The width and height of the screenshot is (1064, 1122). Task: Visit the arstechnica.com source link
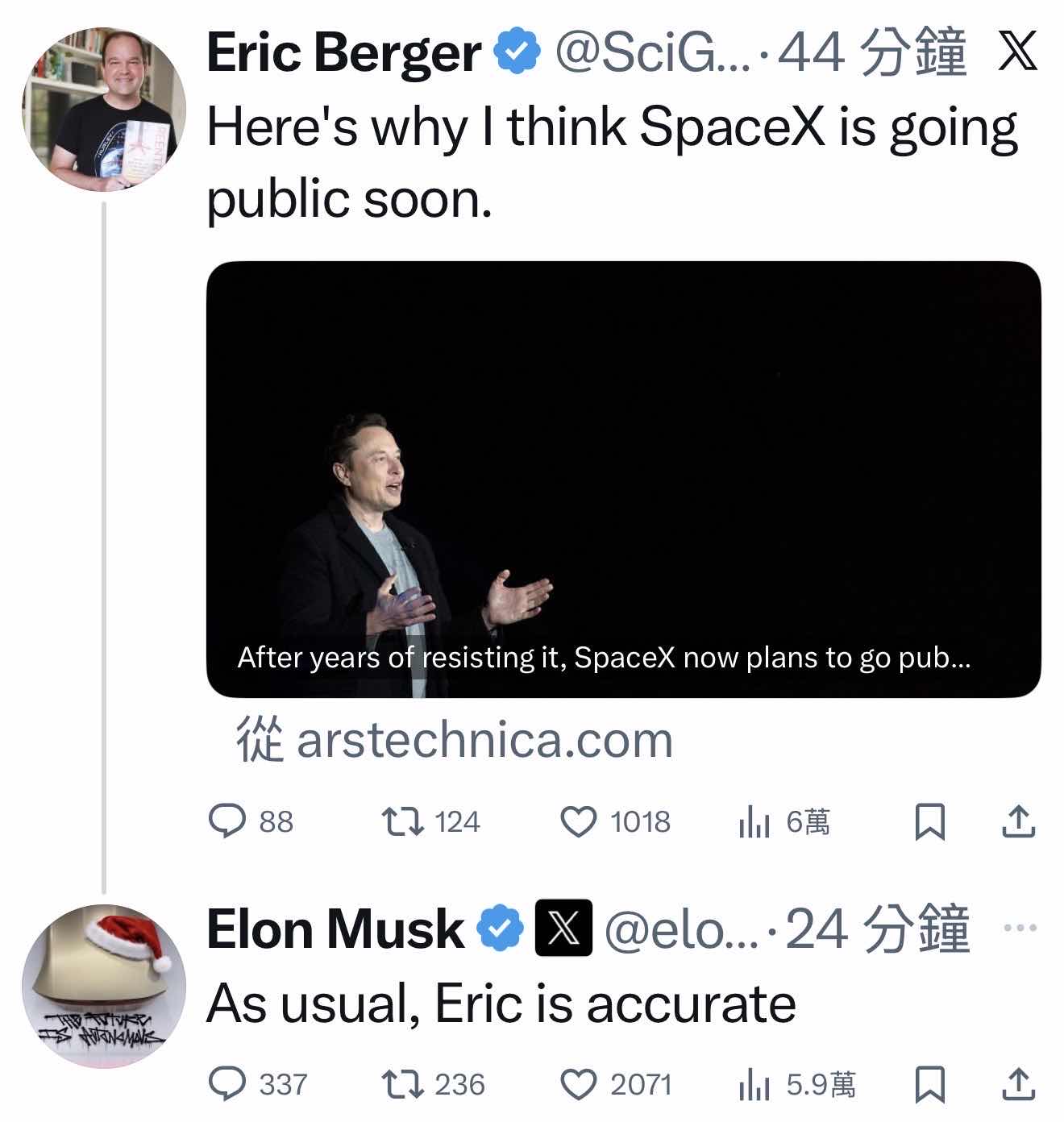pos(484,740)
